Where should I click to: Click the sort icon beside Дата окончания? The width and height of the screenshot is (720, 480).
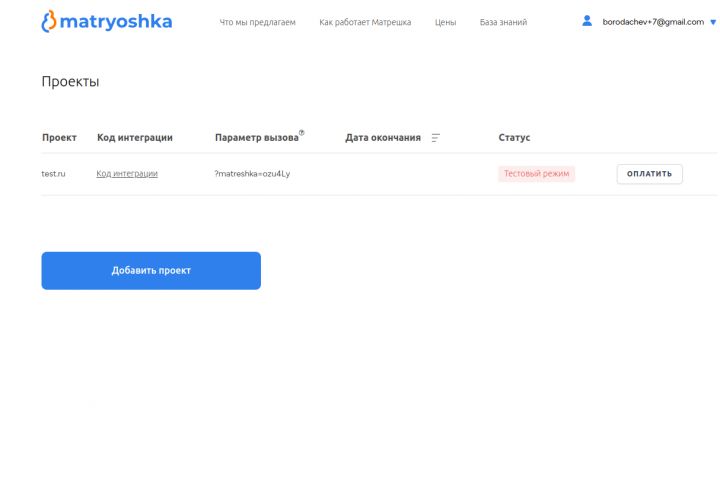pyautogui.click(x=435, y=138)
